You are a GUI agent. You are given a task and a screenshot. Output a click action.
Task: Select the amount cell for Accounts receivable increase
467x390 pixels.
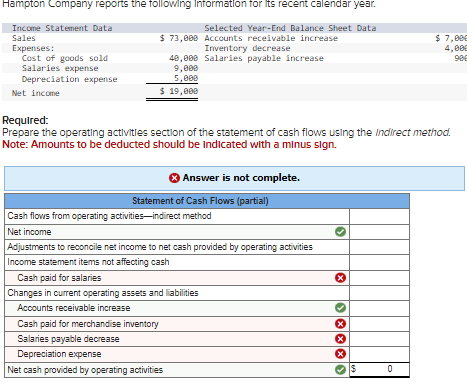(379, 308)
